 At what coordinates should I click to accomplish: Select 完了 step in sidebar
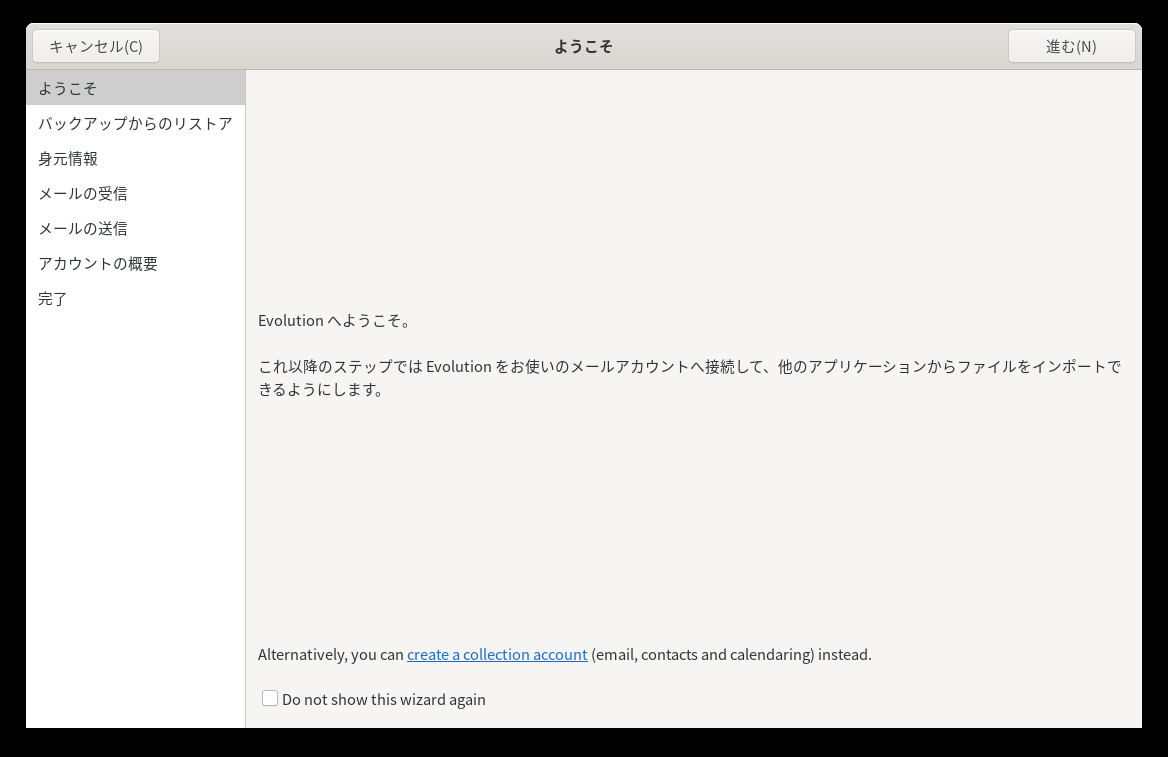(x=136, y=298)
